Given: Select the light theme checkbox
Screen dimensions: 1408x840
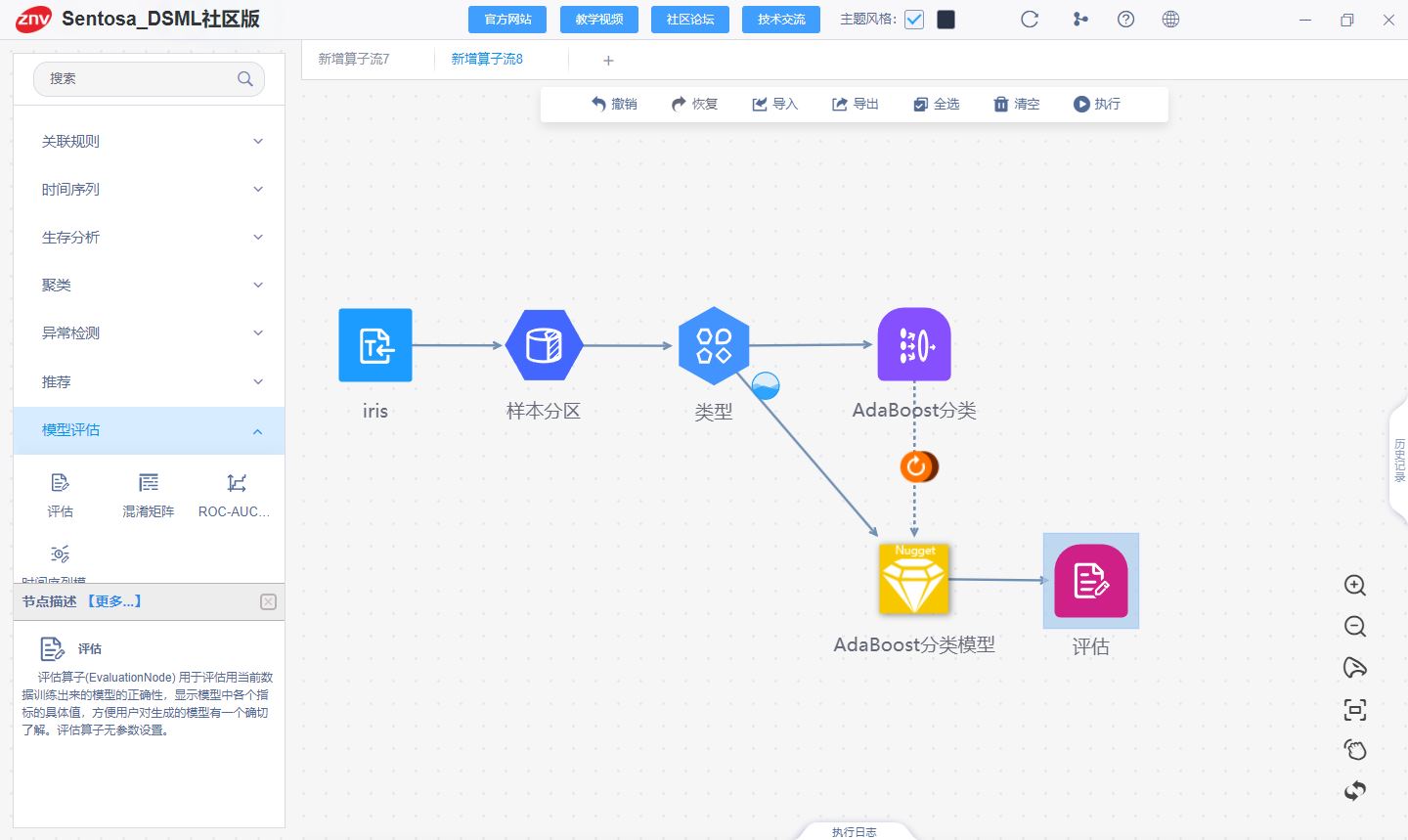Looking at the screenshot, I should click(x=914, y=20).
